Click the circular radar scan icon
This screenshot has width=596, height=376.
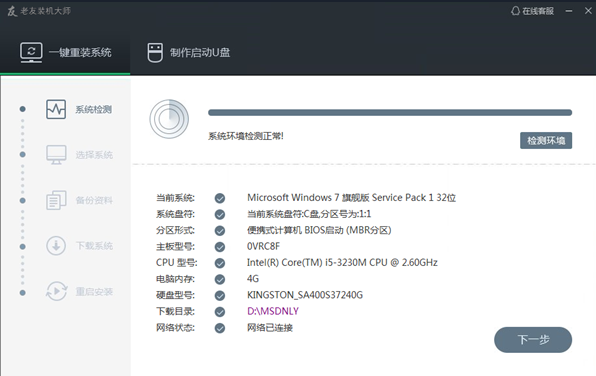click(169, 119)
